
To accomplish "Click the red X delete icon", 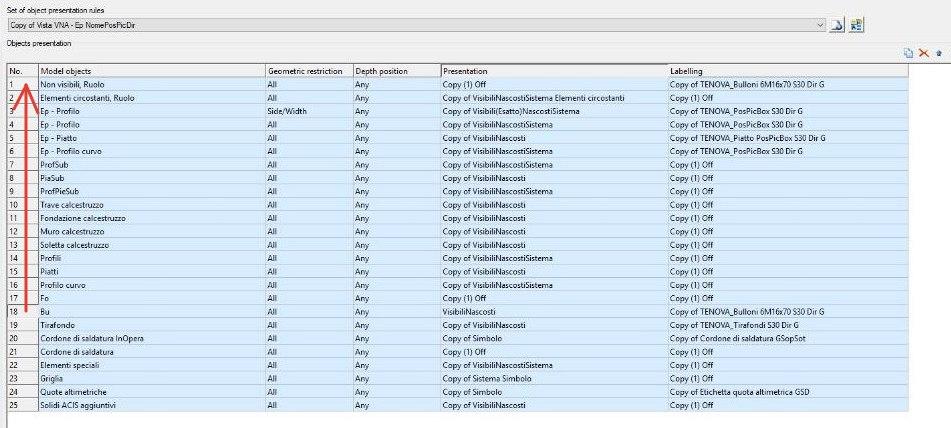I will click(x=923, y=53).
